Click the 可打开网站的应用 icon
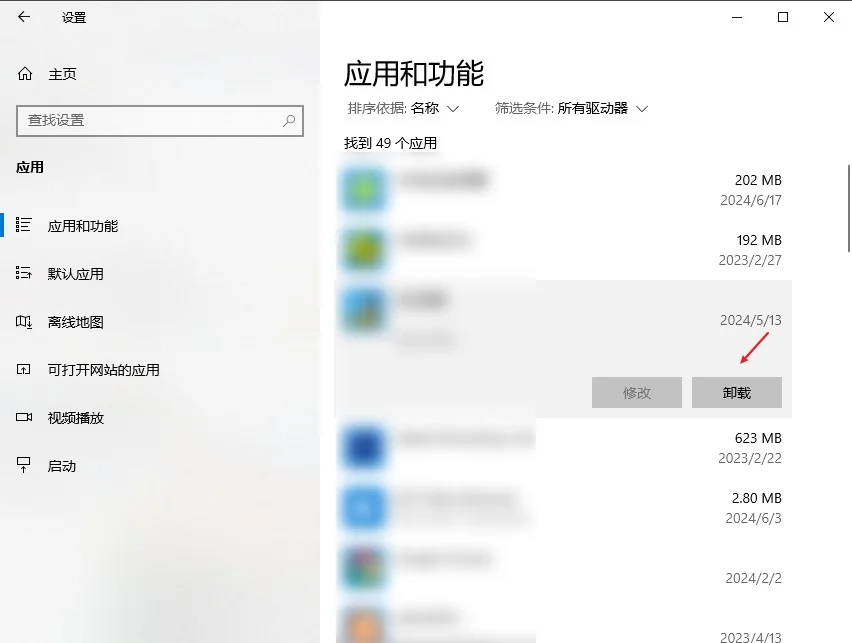This screenshot has height=643, width=852. click(x=23, y=370)
